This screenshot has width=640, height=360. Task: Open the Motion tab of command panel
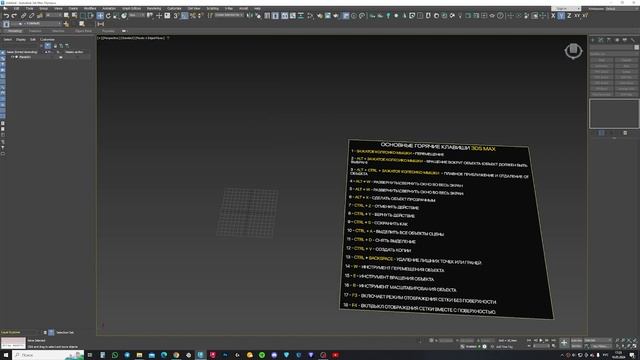click(617, 40)
